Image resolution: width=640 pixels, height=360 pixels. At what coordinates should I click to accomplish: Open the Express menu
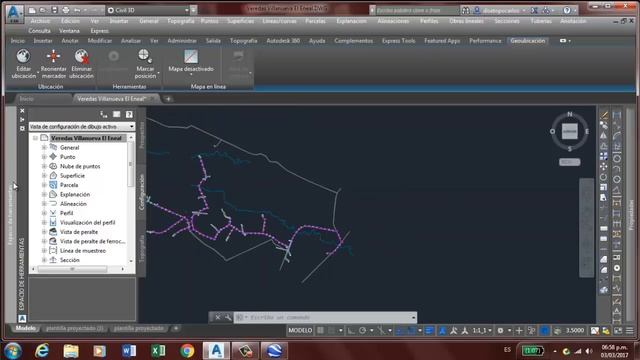[99, 31]
